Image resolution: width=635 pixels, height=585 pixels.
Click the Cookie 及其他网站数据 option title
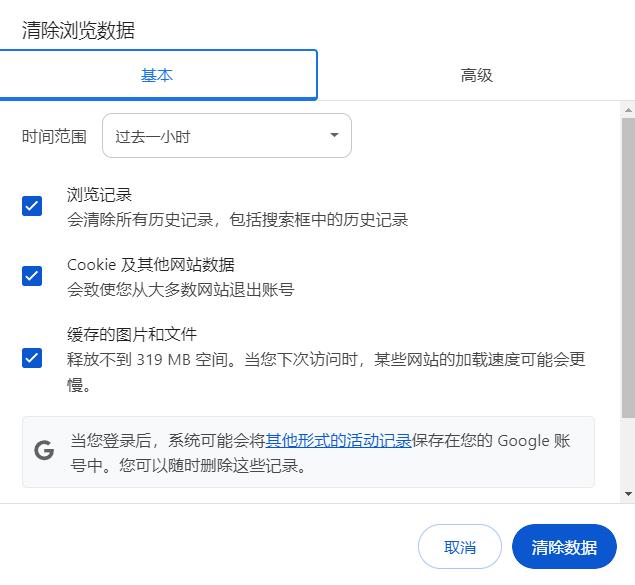click(150, 264)
